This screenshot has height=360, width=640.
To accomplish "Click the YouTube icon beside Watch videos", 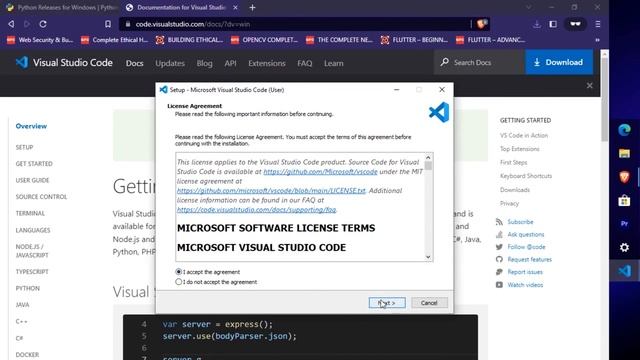I will (499, 285).
